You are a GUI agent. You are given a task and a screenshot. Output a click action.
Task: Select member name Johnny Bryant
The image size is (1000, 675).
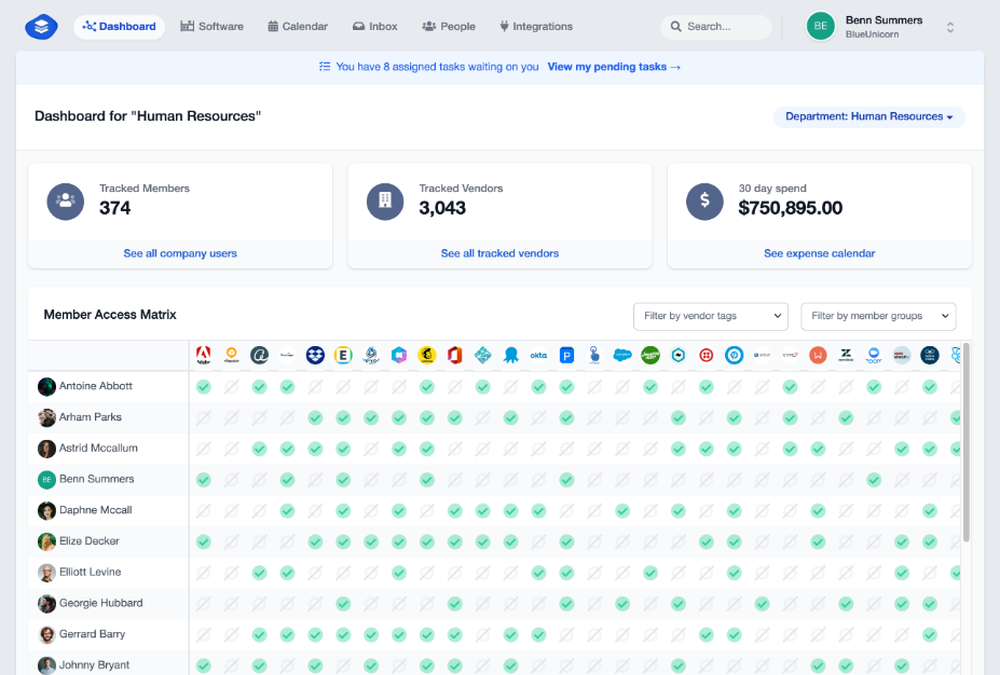point(94,665)
